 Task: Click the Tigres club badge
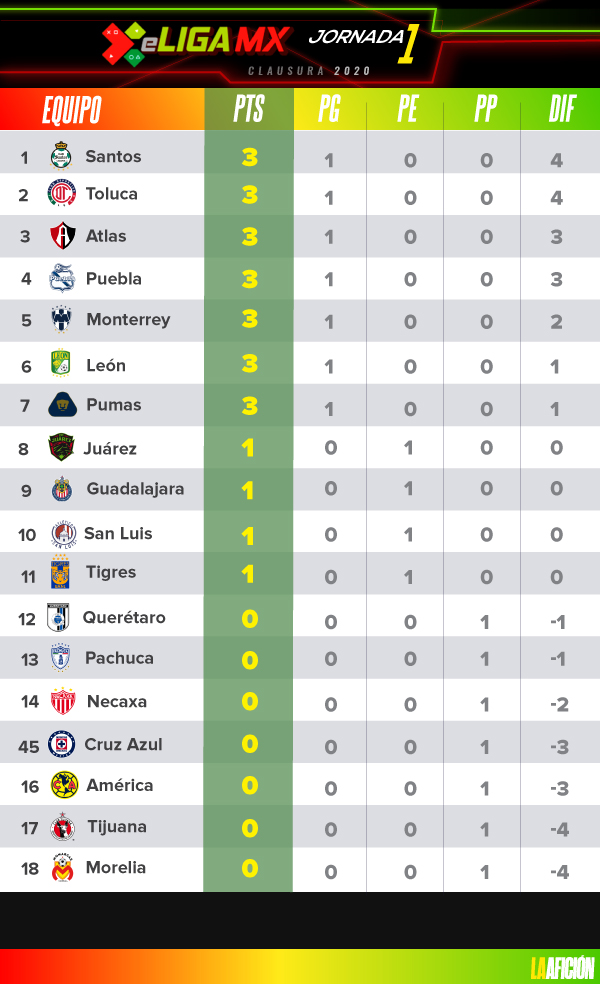point(60,572)
